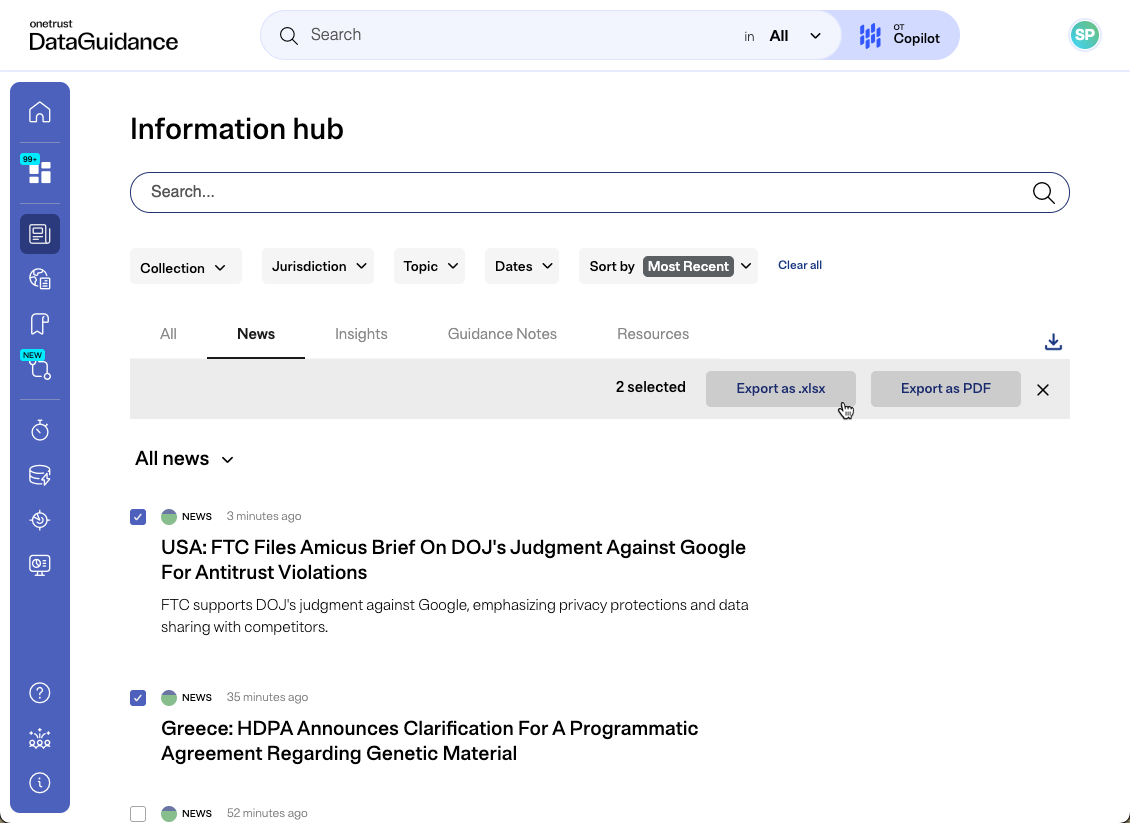Check the third news article checkbox
This screenshot has width=1130, height=823.
(x=138, y=813)
